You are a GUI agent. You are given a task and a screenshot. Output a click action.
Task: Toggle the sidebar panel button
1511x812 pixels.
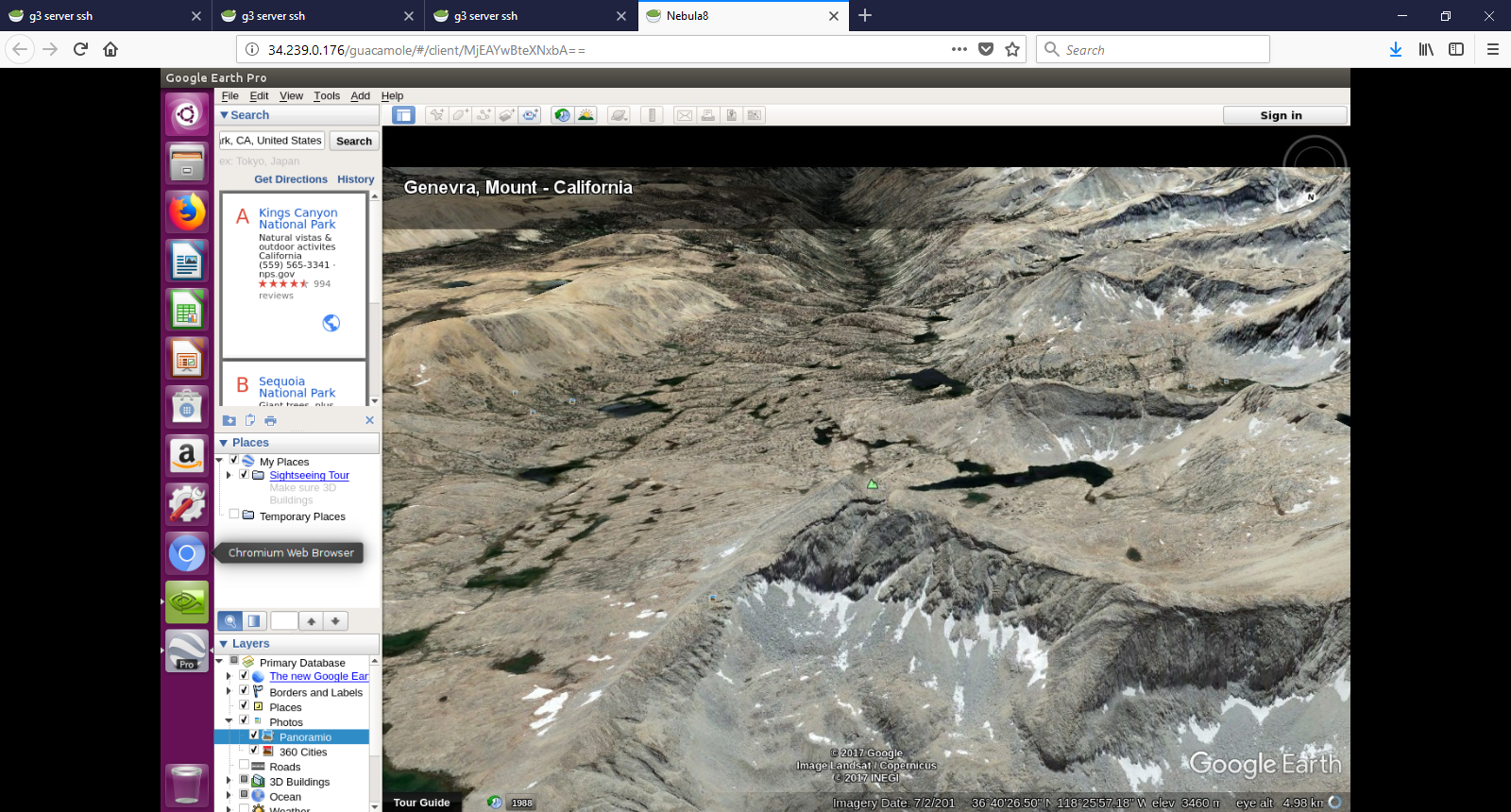[404, 115]
